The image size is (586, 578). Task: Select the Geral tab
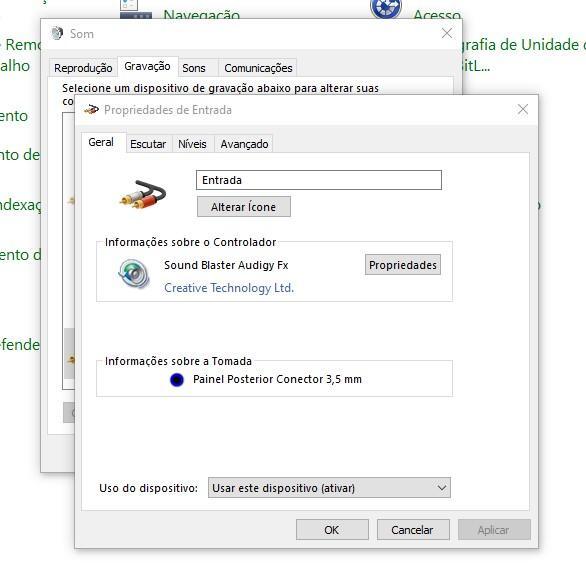pyautogui.click(x=101, y=142)
